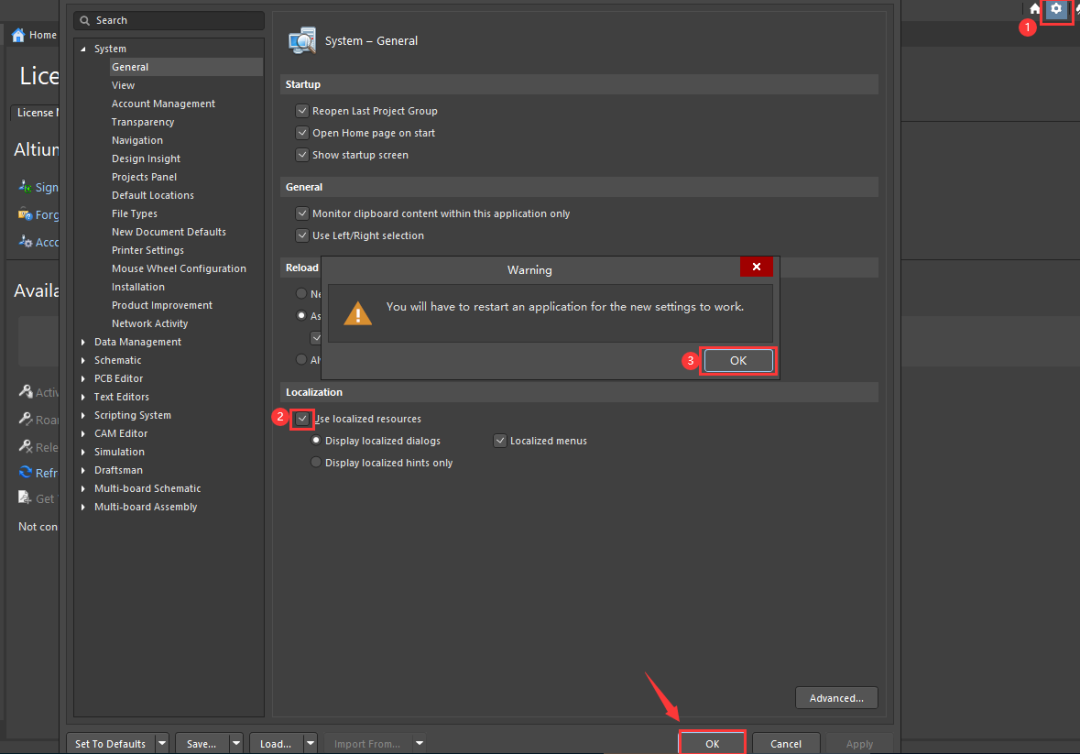
Task: Select Mouse Wheel Configuration in the tree
Action: coord(178,269)
